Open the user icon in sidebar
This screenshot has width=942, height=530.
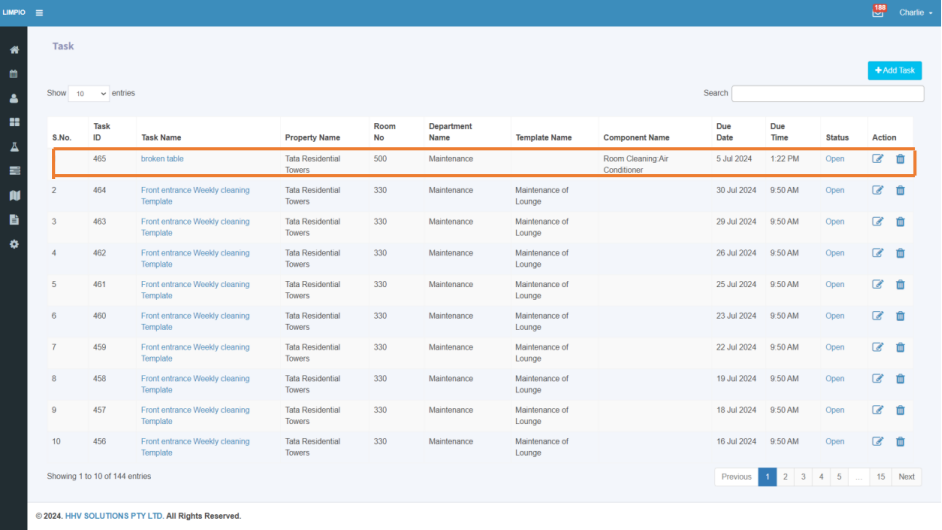coord(14,99)
